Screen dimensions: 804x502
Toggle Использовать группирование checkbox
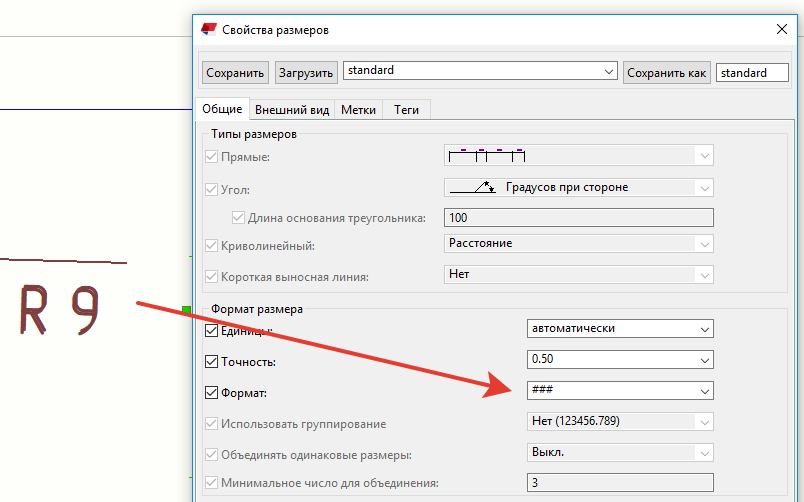click(x=211, y=424)
